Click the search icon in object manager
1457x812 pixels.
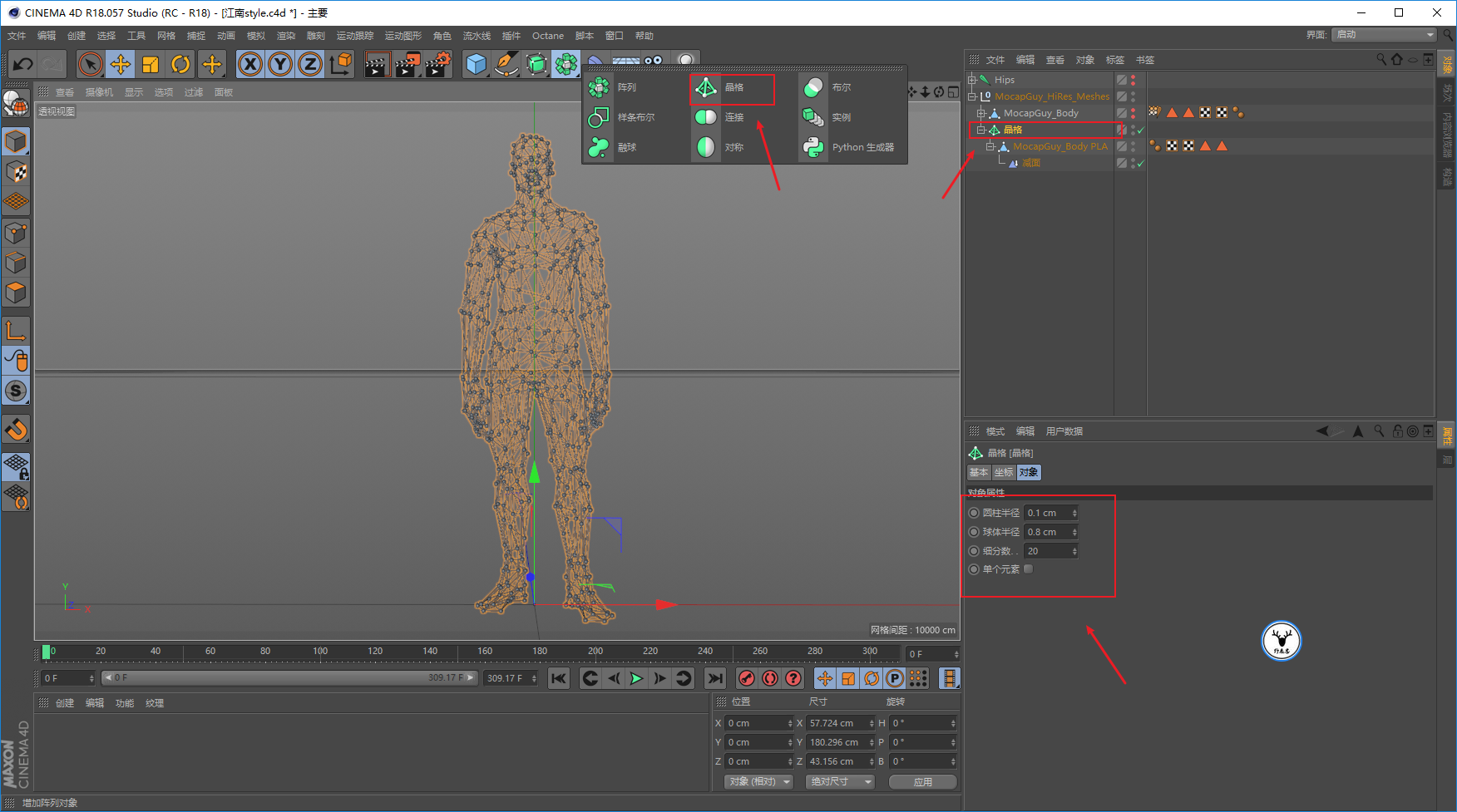coord(1381,59)
